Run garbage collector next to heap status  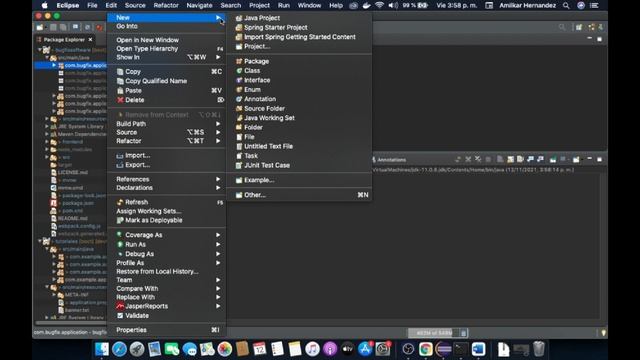click(463, 333)
